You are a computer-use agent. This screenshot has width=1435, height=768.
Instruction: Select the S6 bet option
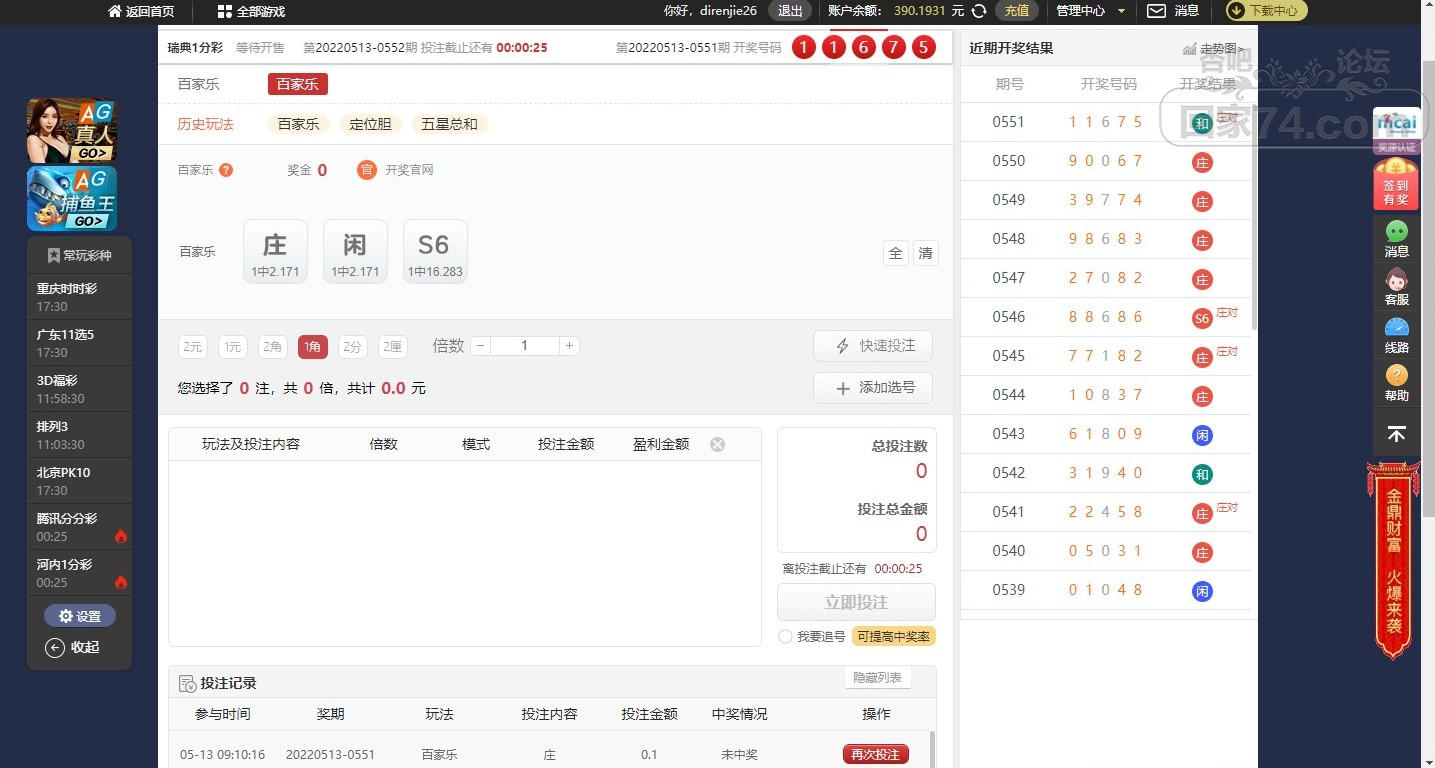pyautogui.click(x=435, y=251)
